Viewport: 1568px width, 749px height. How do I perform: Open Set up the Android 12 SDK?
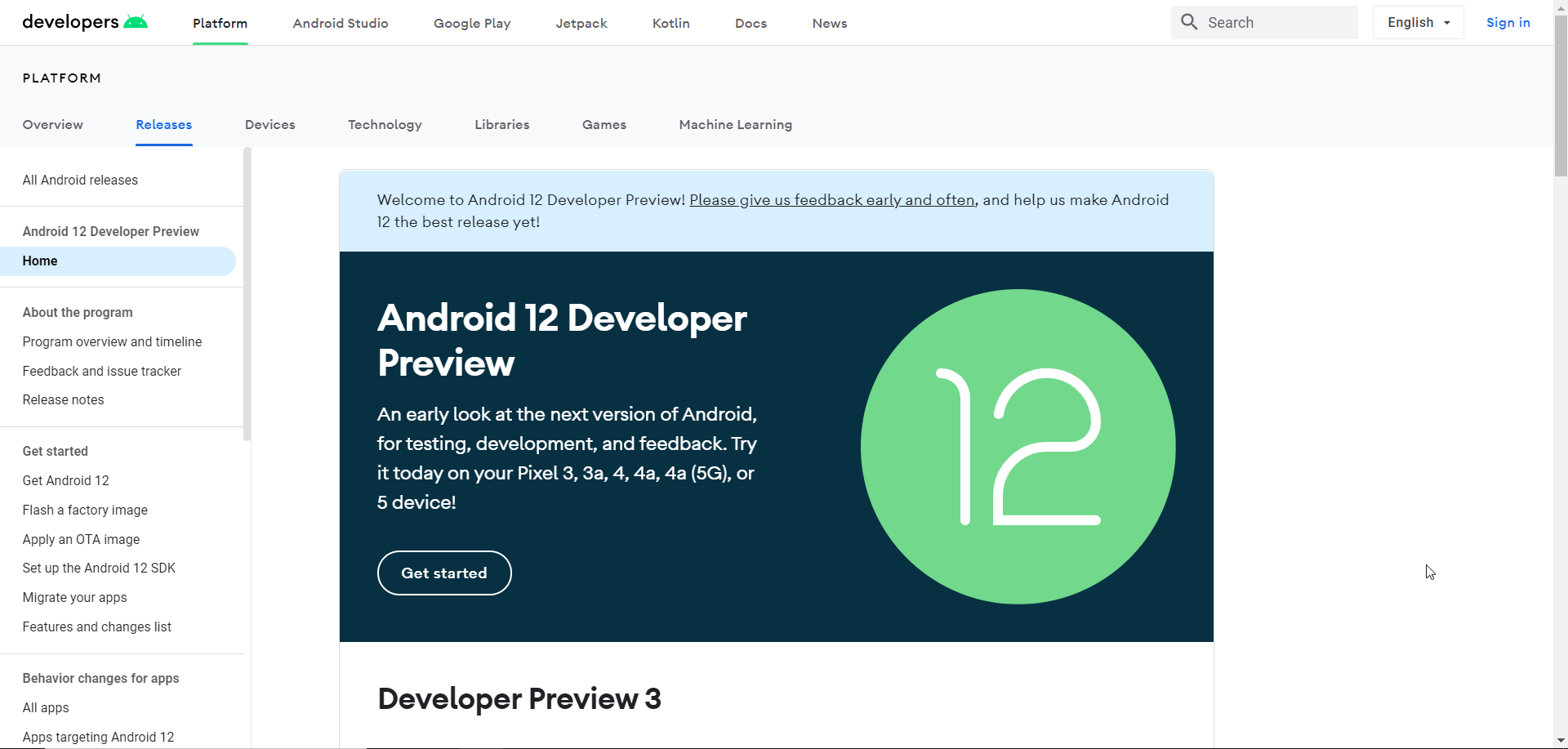[99, 568]
